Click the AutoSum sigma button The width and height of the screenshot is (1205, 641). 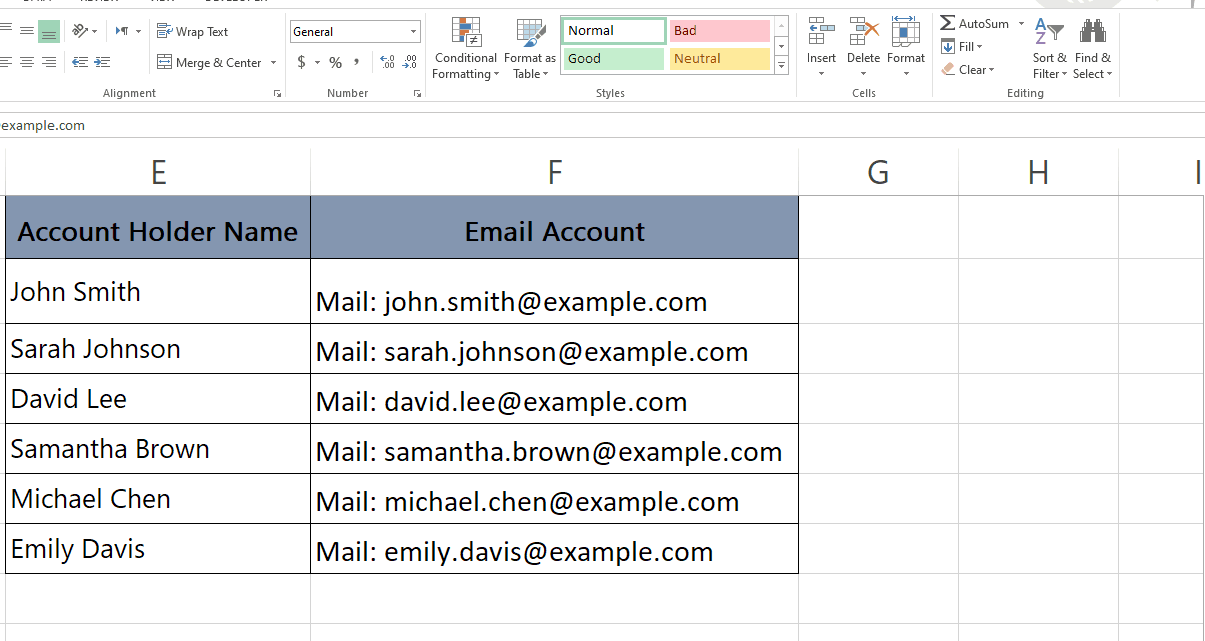tap(973, 23)
